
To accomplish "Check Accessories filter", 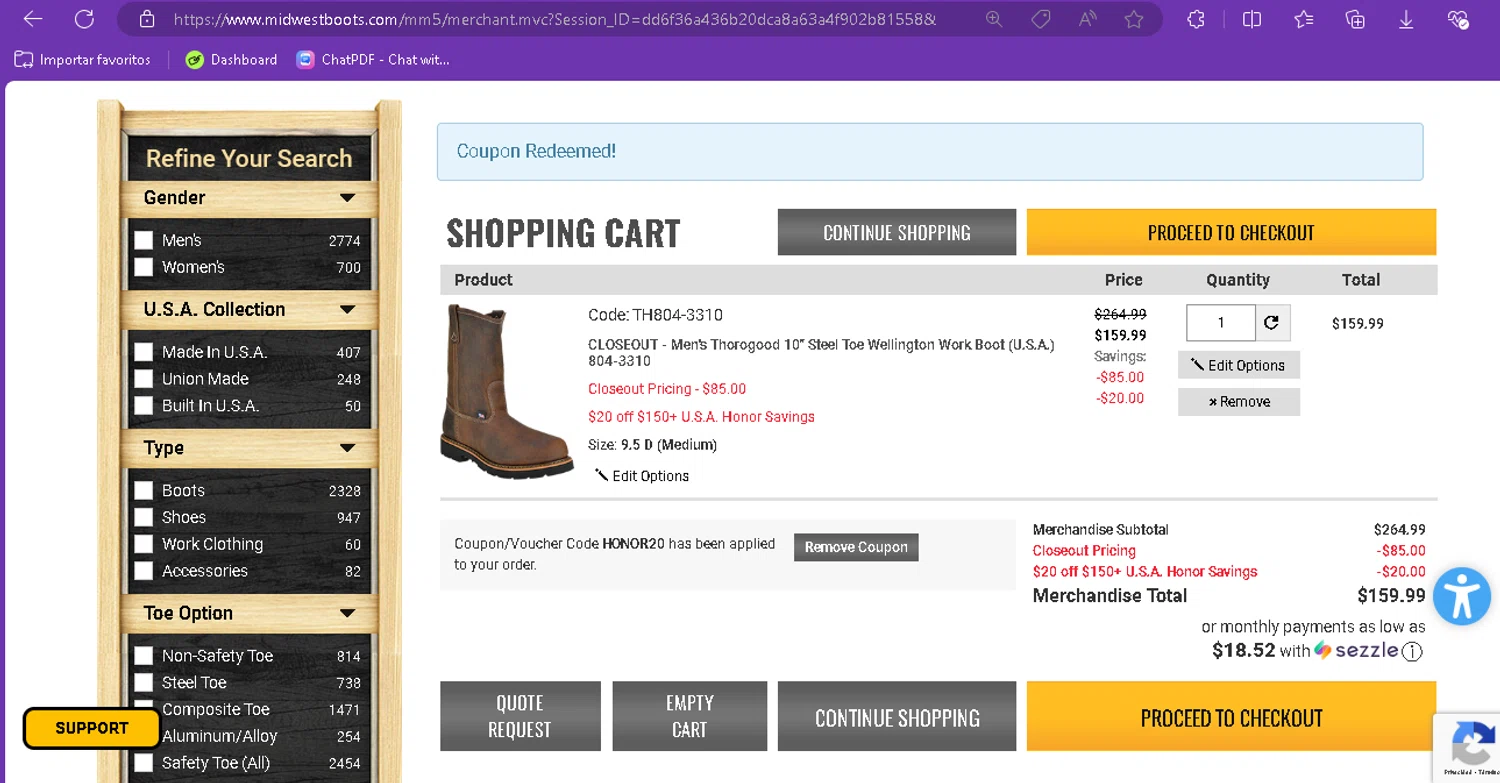I will pyautogui.click(x=144, y=571).
